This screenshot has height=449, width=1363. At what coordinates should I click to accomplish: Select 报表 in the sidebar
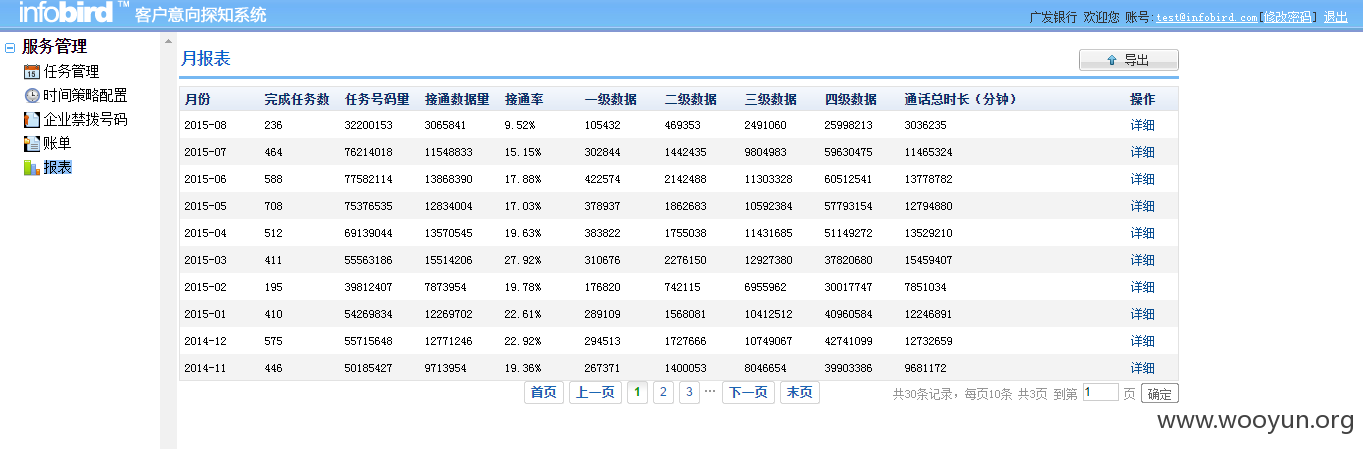(57, 167)
